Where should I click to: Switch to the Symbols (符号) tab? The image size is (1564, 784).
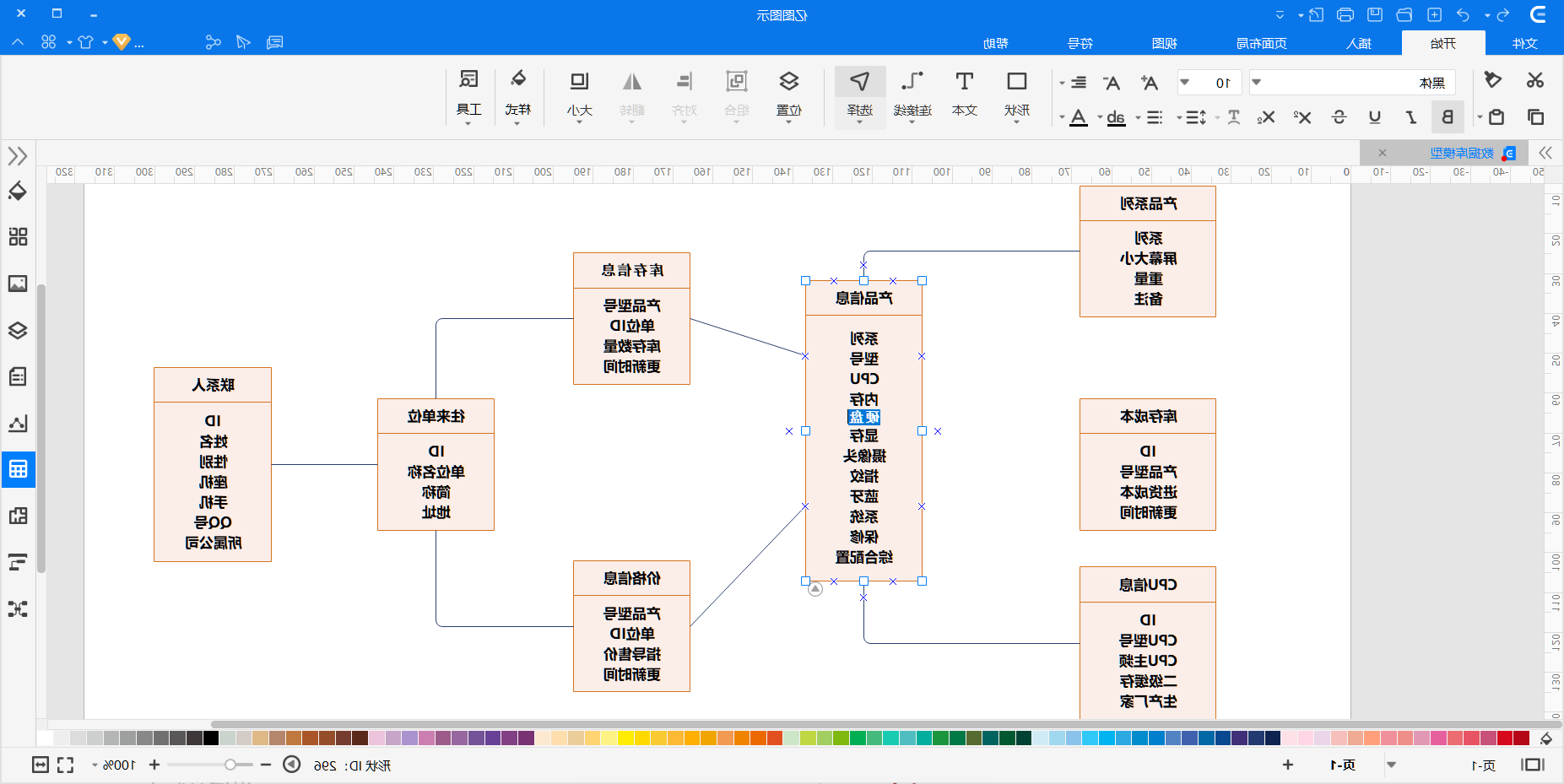pyautogui.click(x=1080, y=43)
